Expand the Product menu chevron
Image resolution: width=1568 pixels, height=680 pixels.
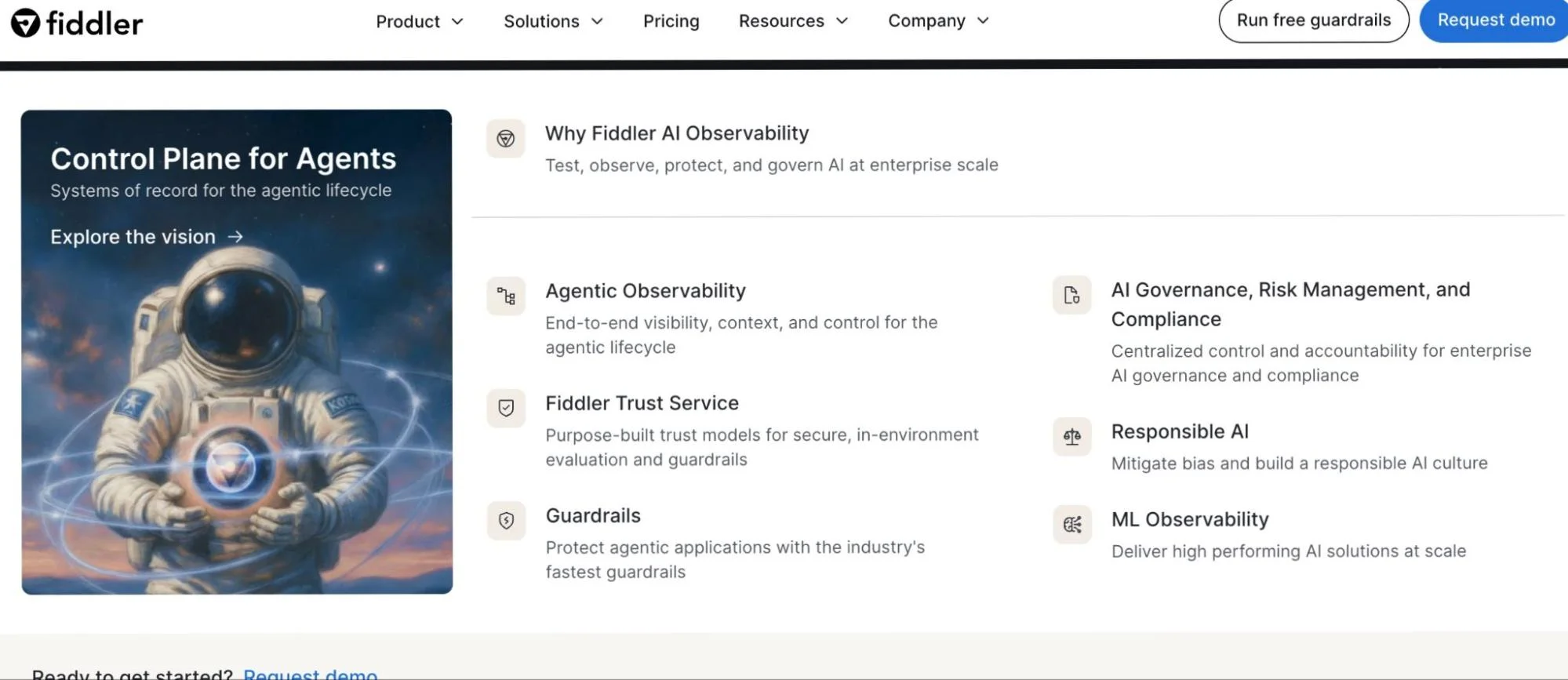457,21
